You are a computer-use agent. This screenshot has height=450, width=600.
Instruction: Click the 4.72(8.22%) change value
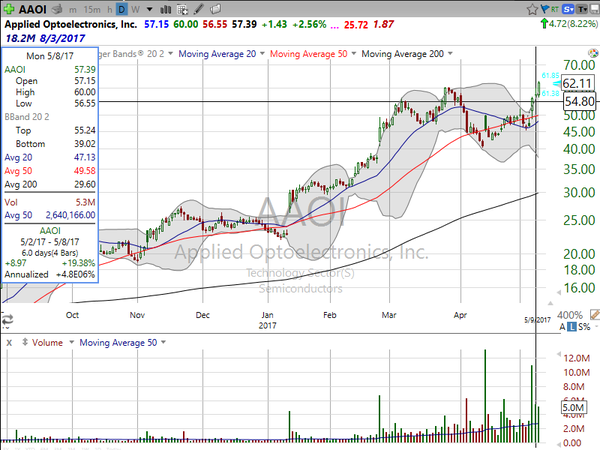(573, 24)
